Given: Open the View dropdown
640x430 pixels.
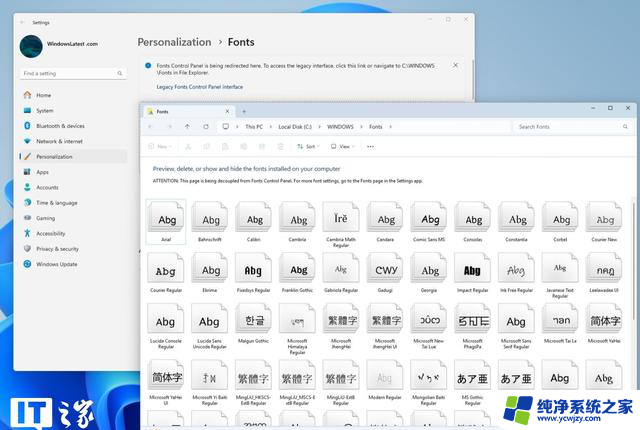Looking at the screenshot, I should coord(342,146).
